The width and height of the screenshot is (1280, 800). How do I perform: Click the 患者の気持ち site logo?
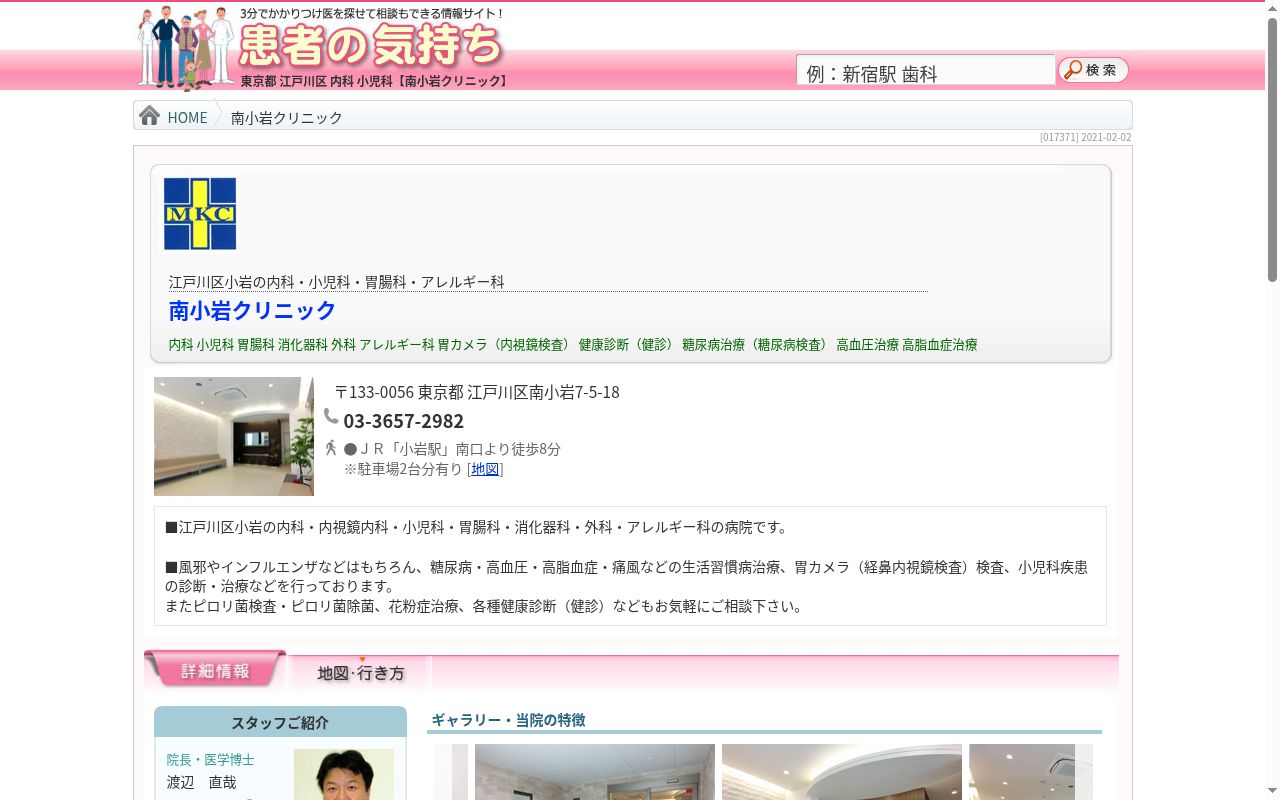click(371, 45)
